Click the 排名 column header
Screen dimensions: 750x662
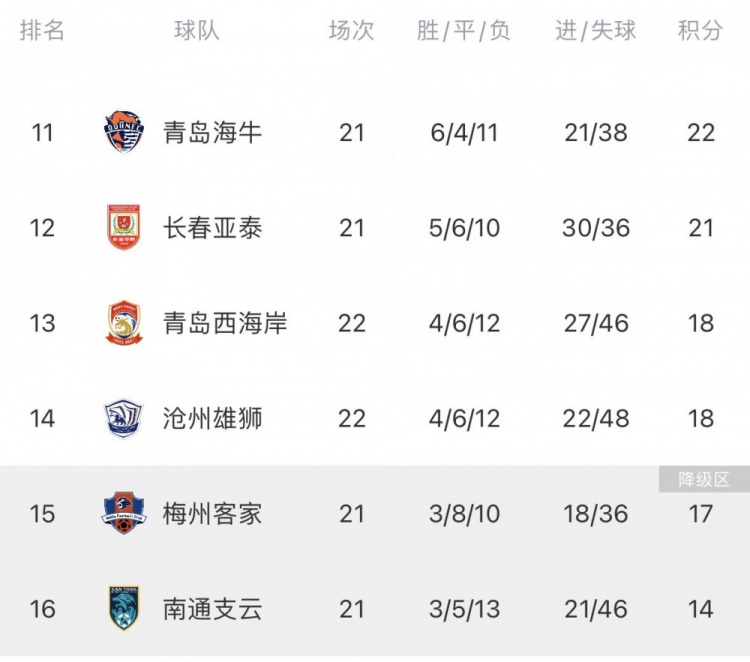42,31
